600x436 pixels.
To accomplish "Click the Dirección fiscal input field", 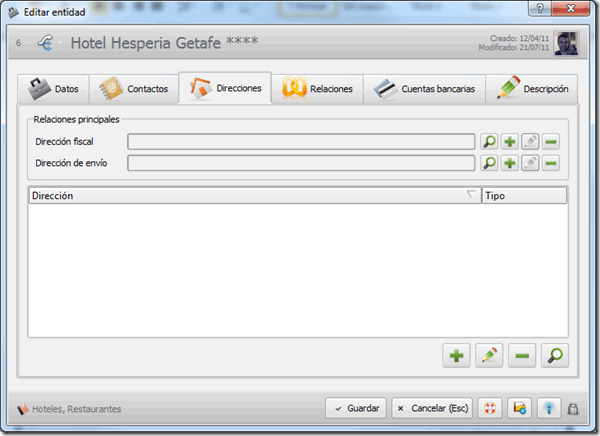I will coord(301,142).
